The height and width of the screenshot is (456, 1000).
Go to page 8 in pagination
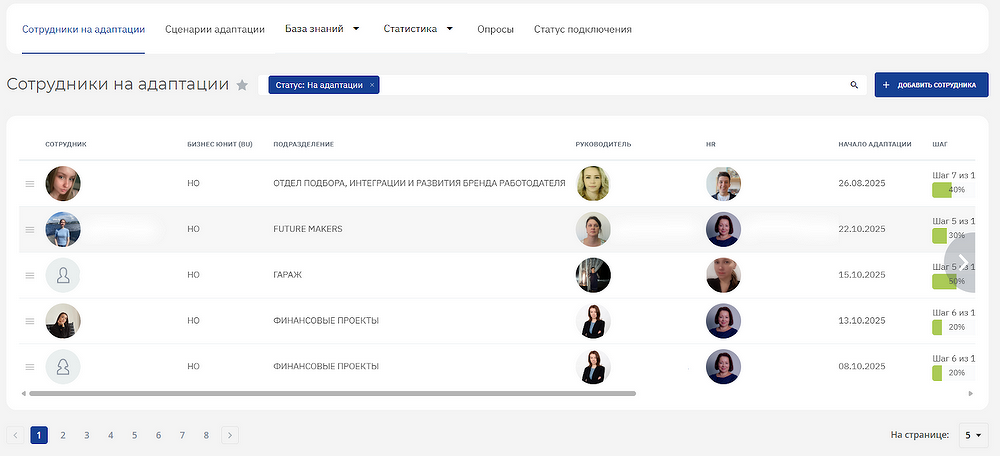[206, 435]
